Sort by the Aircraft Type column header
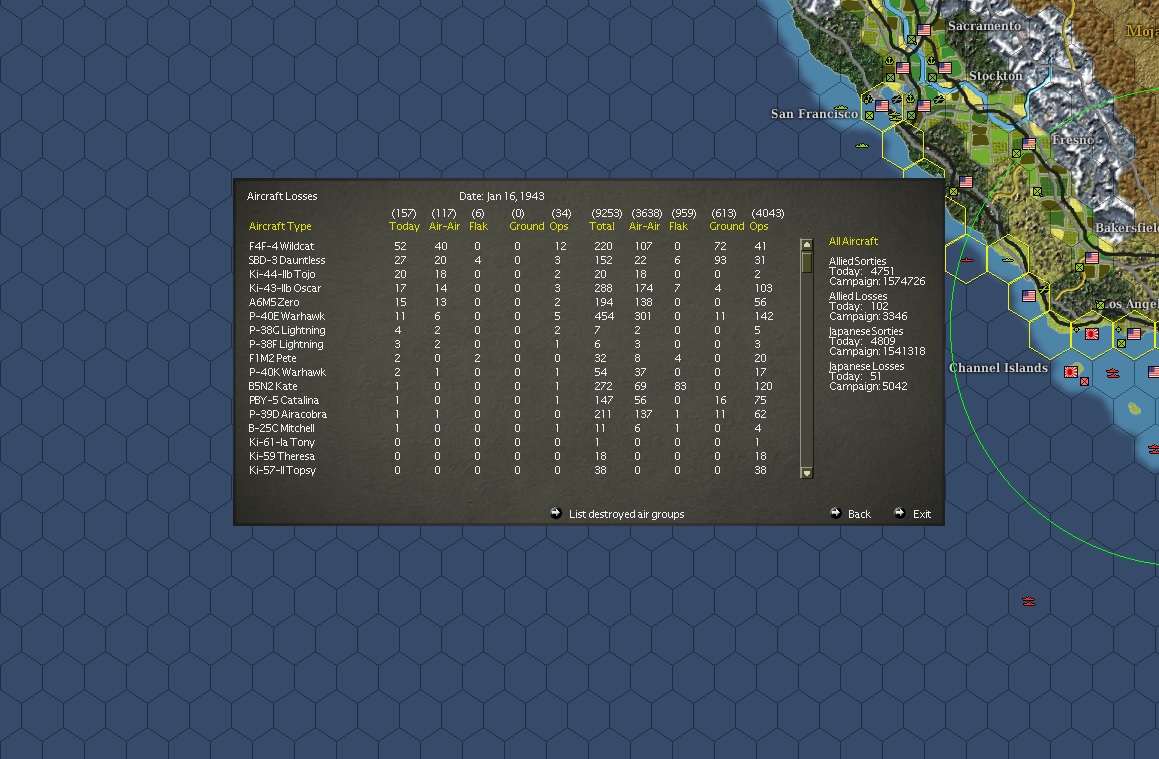 point(280,226)
